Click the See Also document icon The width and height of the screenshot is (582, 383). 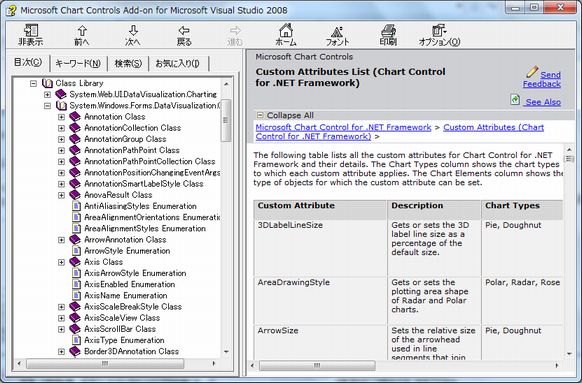515,99
